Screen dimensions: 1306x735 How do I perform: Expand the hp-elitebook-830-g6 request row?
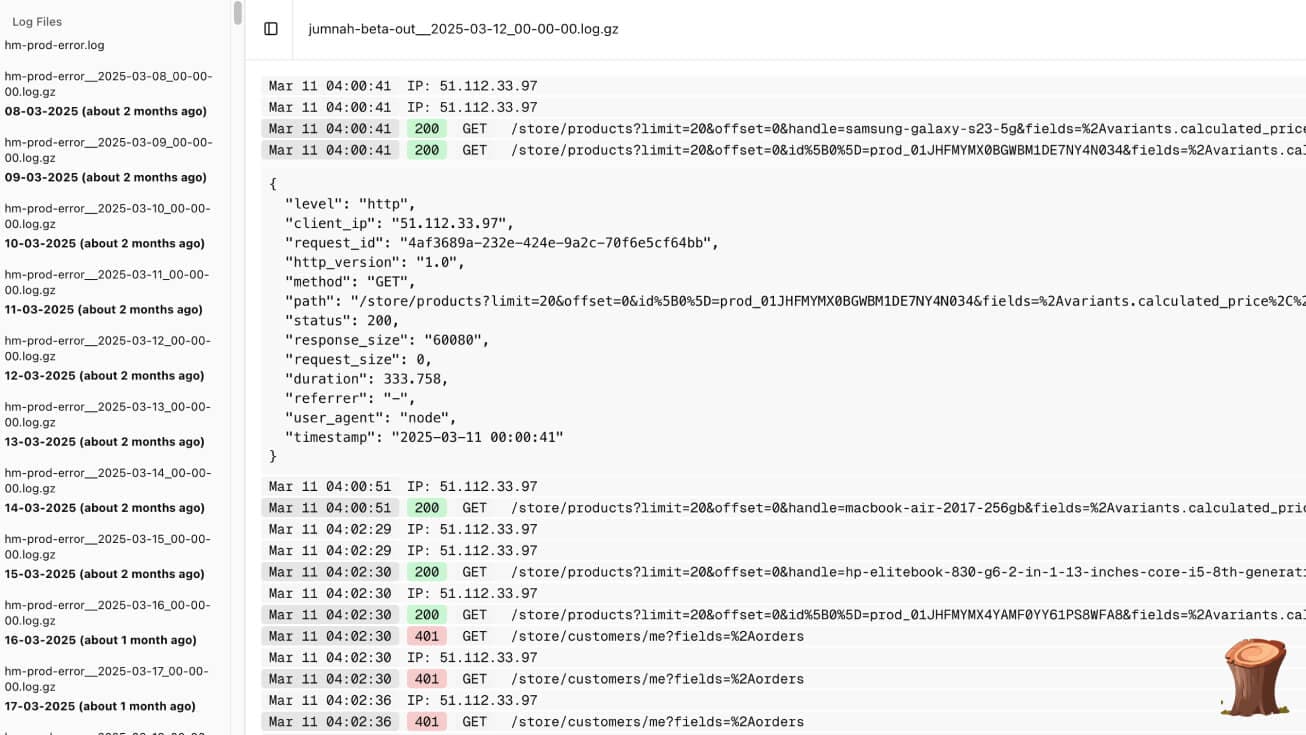[780, 572]
